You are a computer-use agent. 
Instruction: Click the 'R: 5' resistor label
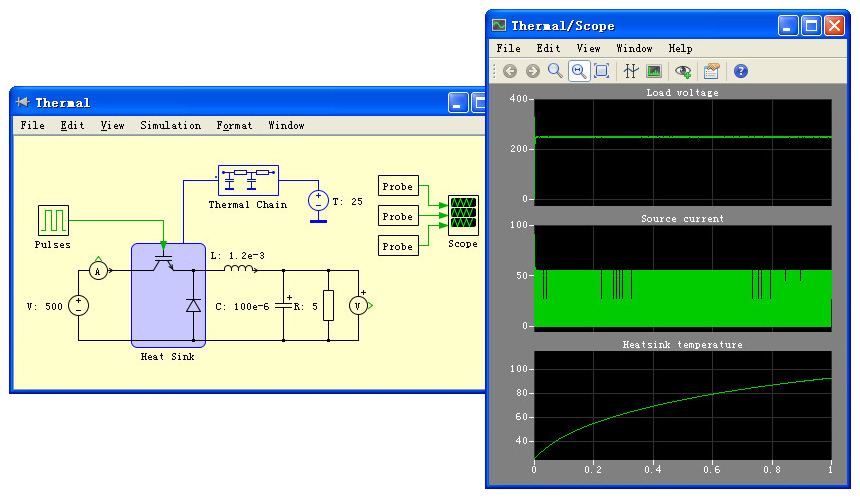(305, 306)
